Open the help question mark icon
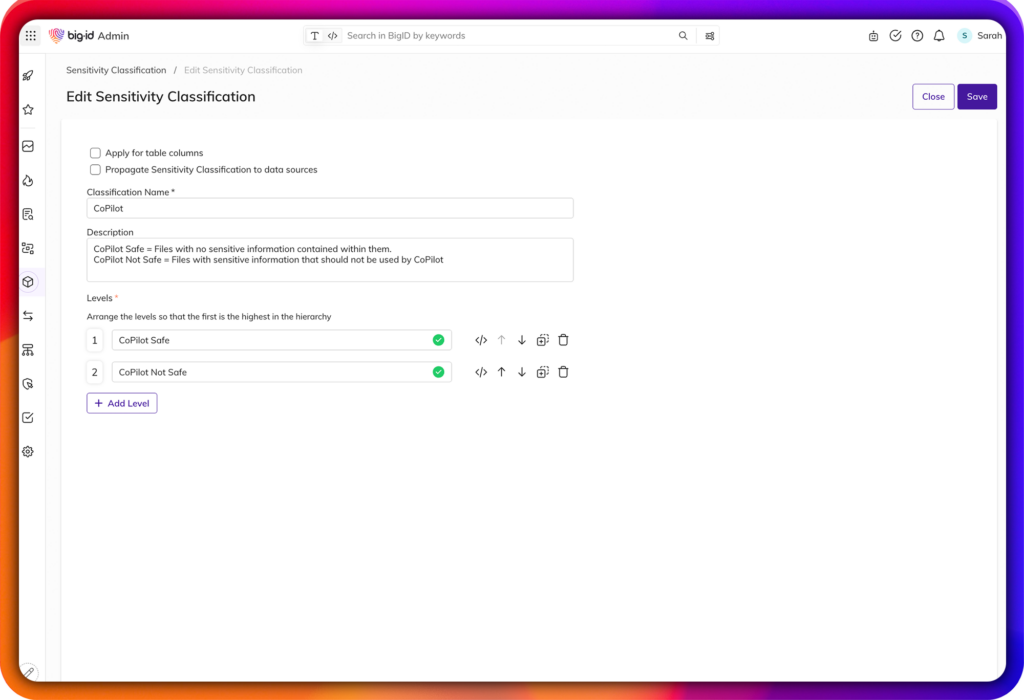 [x=917, y=36]
